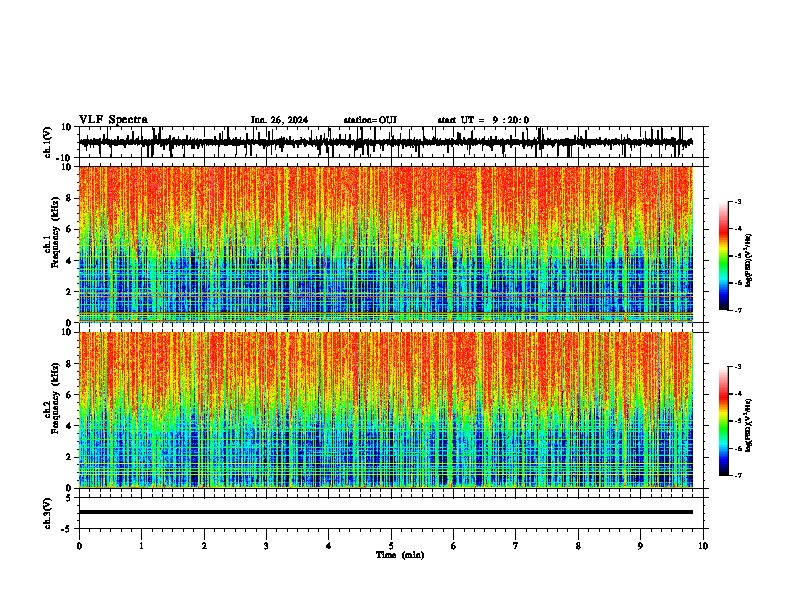The image size is (792, 612).
Task: Click the "4" kHz tick on ch.1 spectrogram
Action: pos(70,261)
